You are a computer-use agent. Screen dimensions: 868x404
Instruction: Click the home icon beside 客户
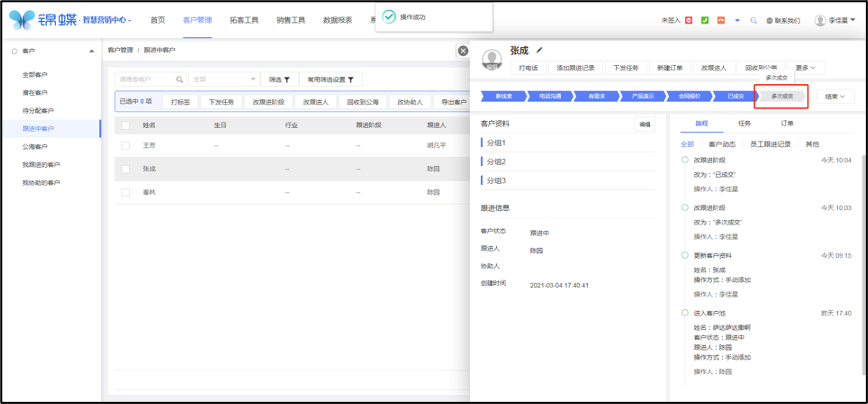(x=14, y=51)
